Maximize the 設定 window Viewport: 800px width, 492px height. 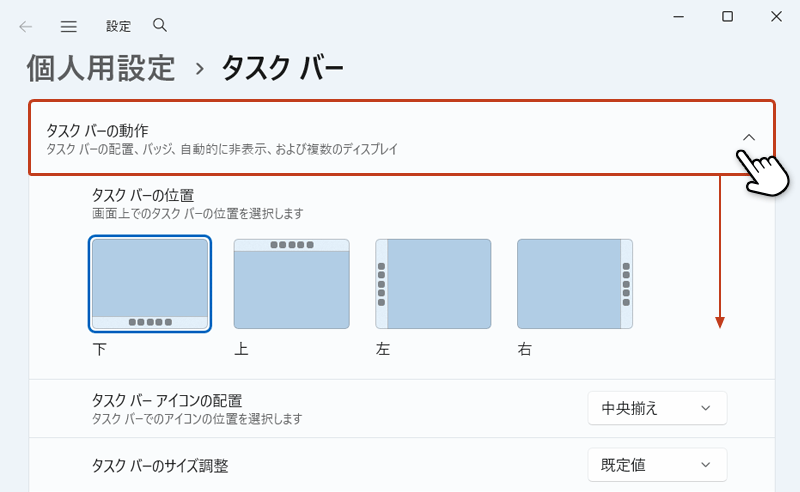[728, 17]
